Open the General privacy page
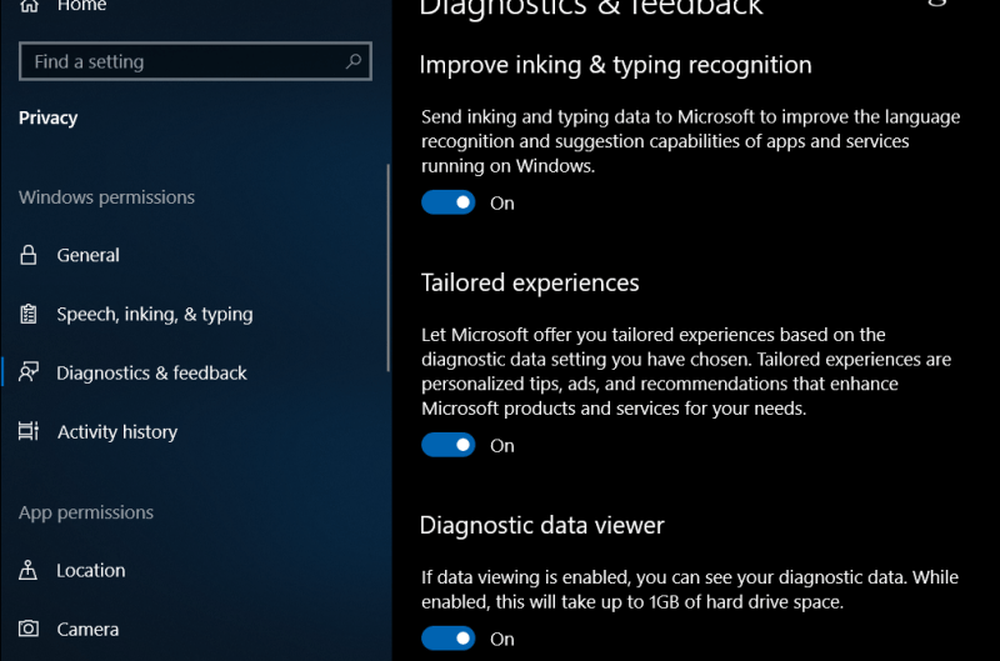 pos(88,255)
